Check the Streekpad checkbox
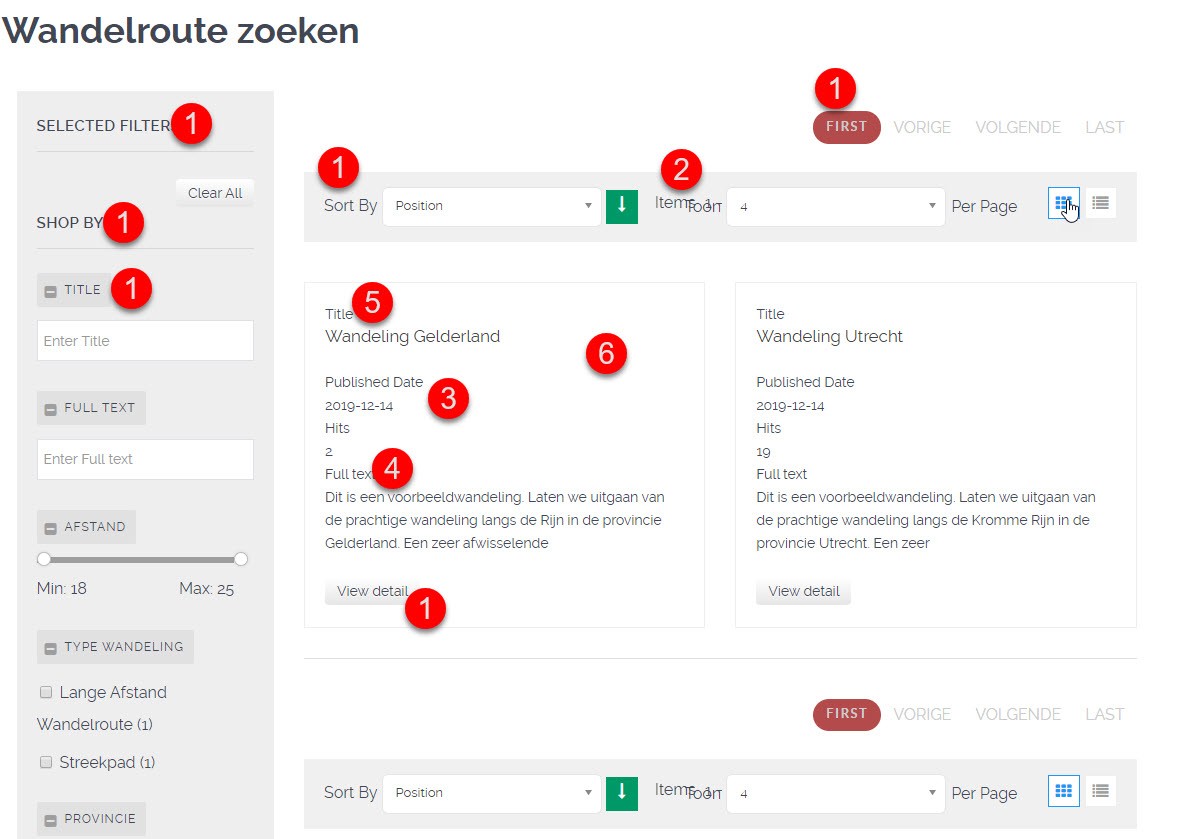The image size is (1183, 839). pyautogui.click(x=46, y=762)
